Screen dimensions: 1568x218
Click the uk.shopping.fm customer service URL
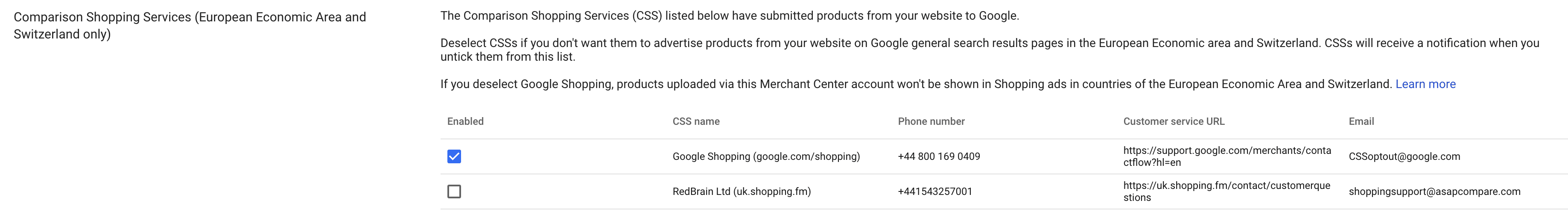coord(1226,192)
